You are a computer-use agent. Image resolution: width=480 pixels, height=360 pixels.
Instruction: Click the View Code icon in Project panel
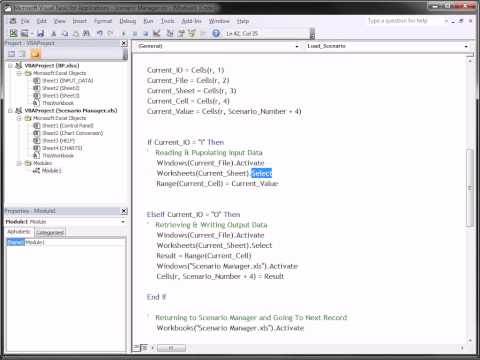[x=11, y=54]
